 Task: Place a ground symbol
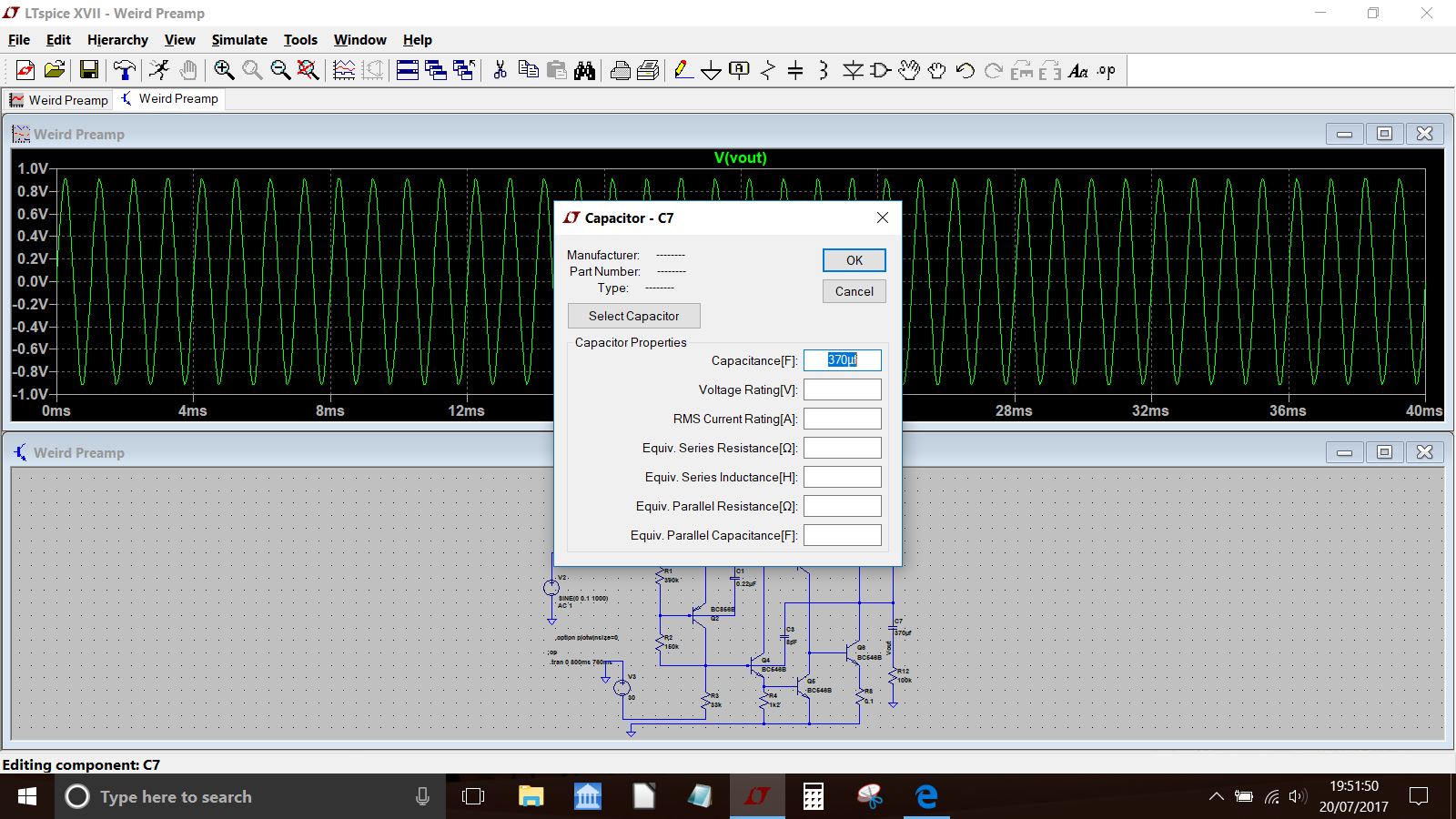click(x=712, y=70)
